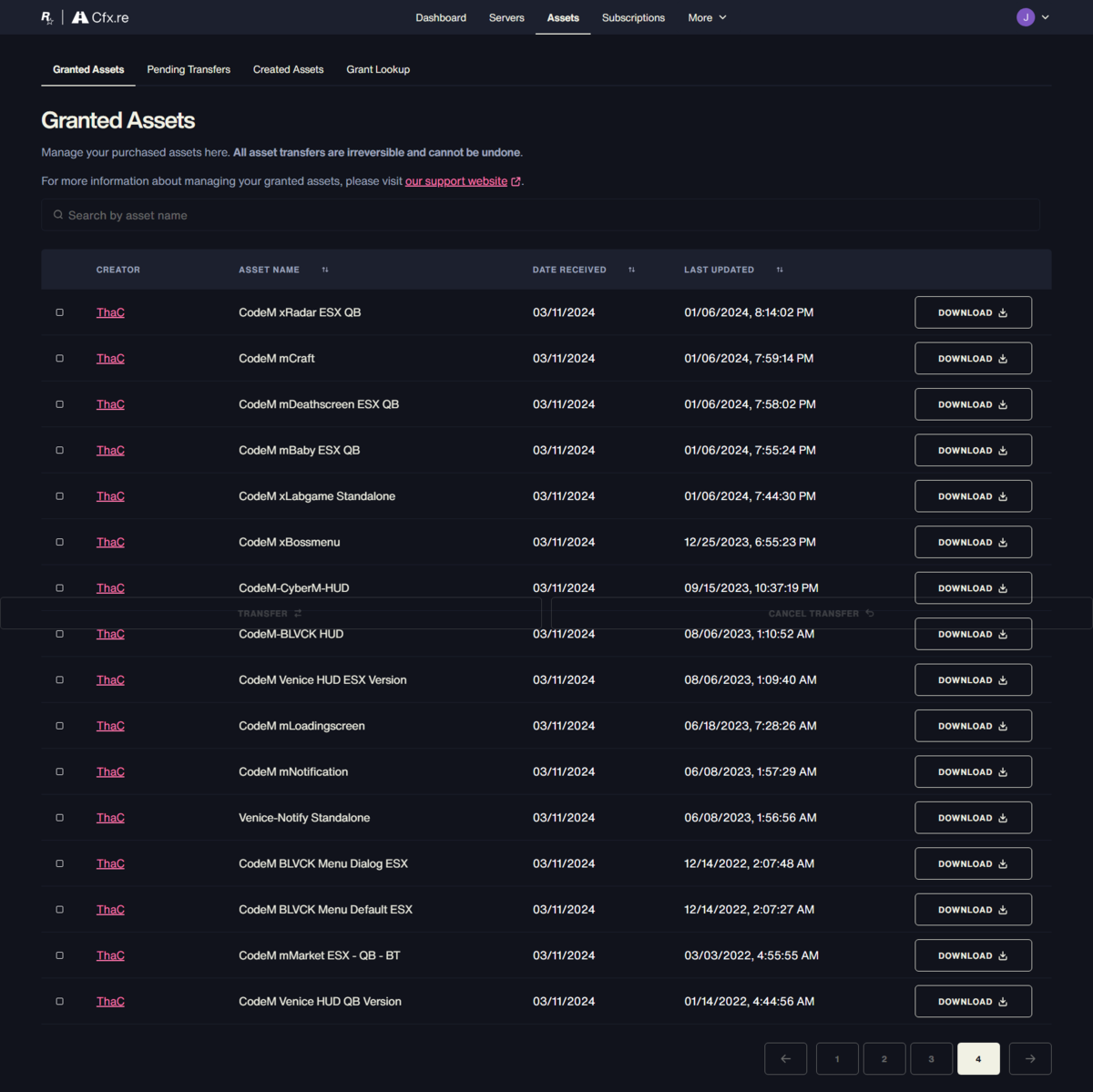The width and height of the screenshot is (1093, 1092).
Task: Download CodeM mCraft asset
Action: coord(973,358)
